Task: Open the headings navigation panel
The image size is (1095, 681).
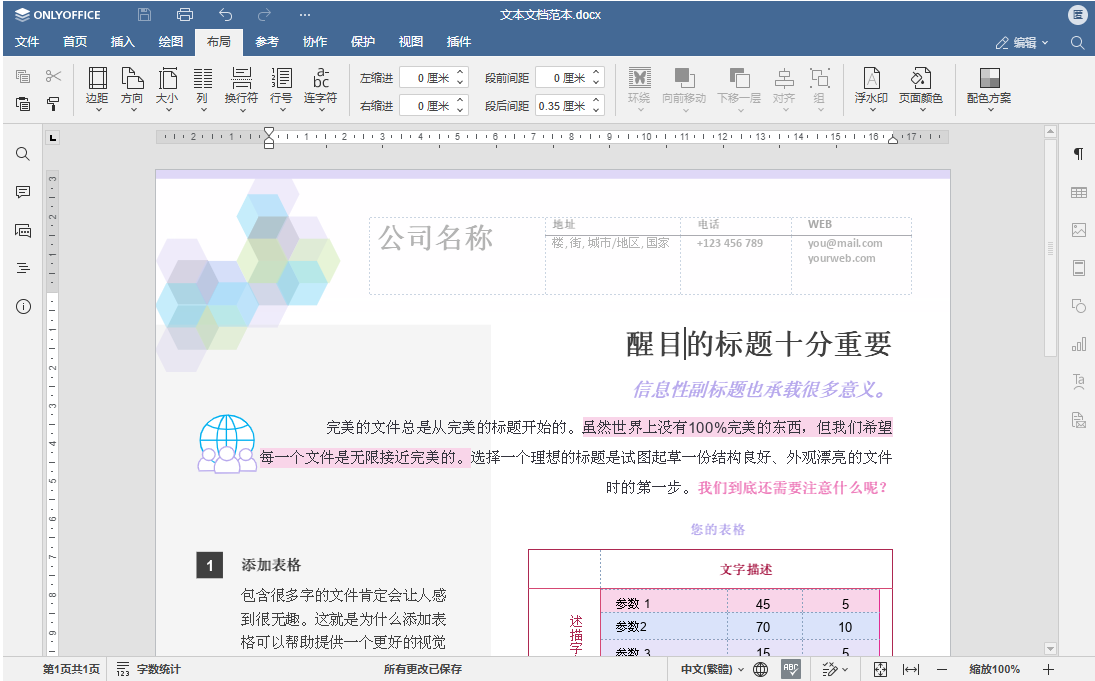Action: (23, 268)
